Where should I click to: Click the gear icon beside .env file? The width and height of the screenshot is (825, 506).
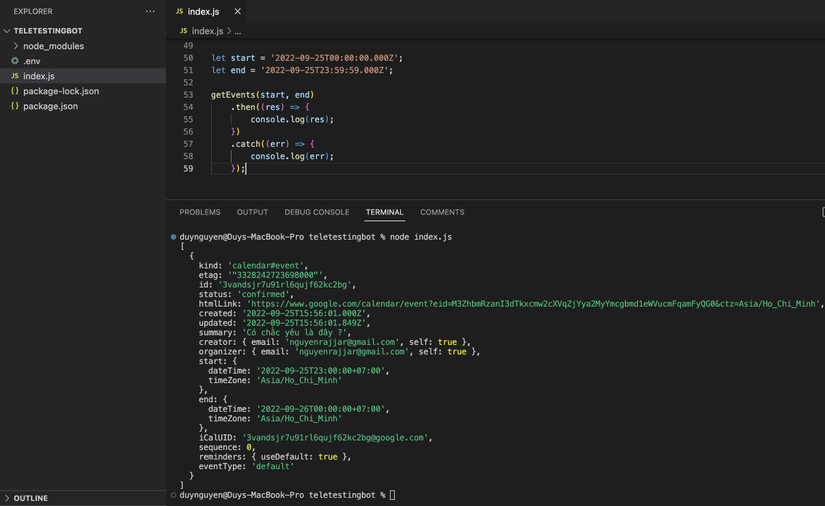[x=15, y=61]
